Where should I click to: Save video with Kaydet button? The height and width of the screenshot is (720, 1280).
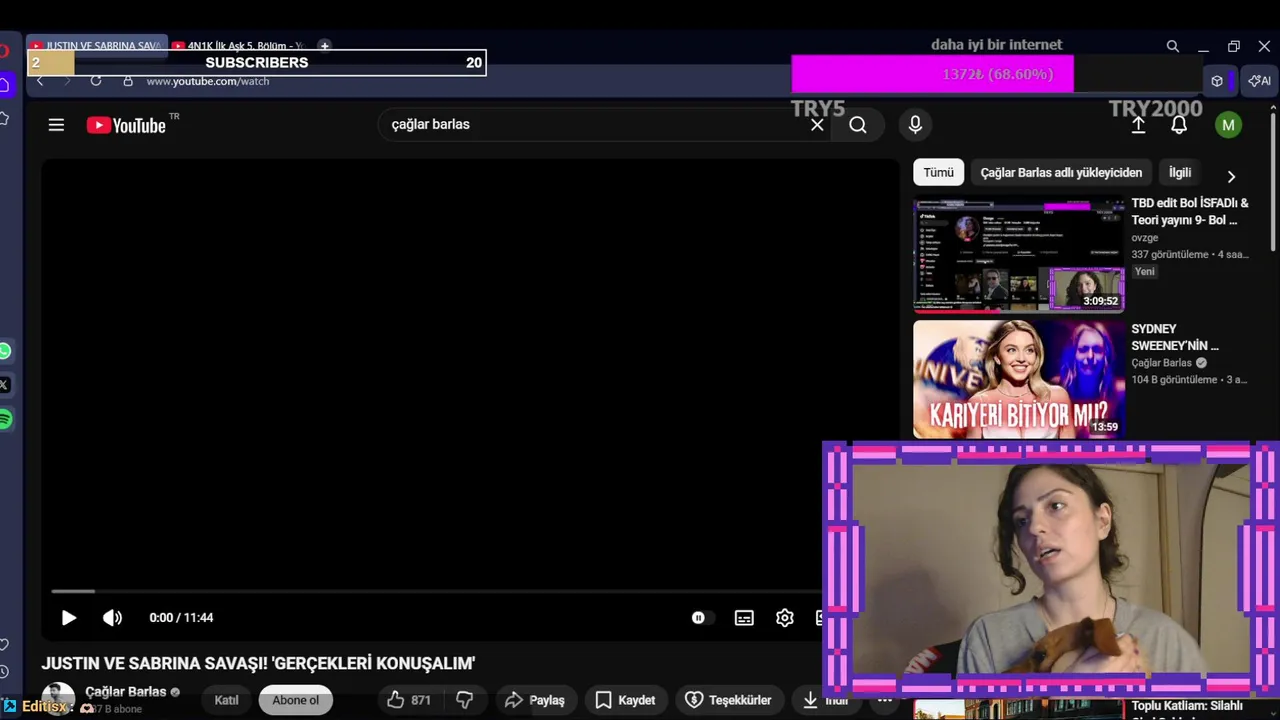[x=626, y=700]
